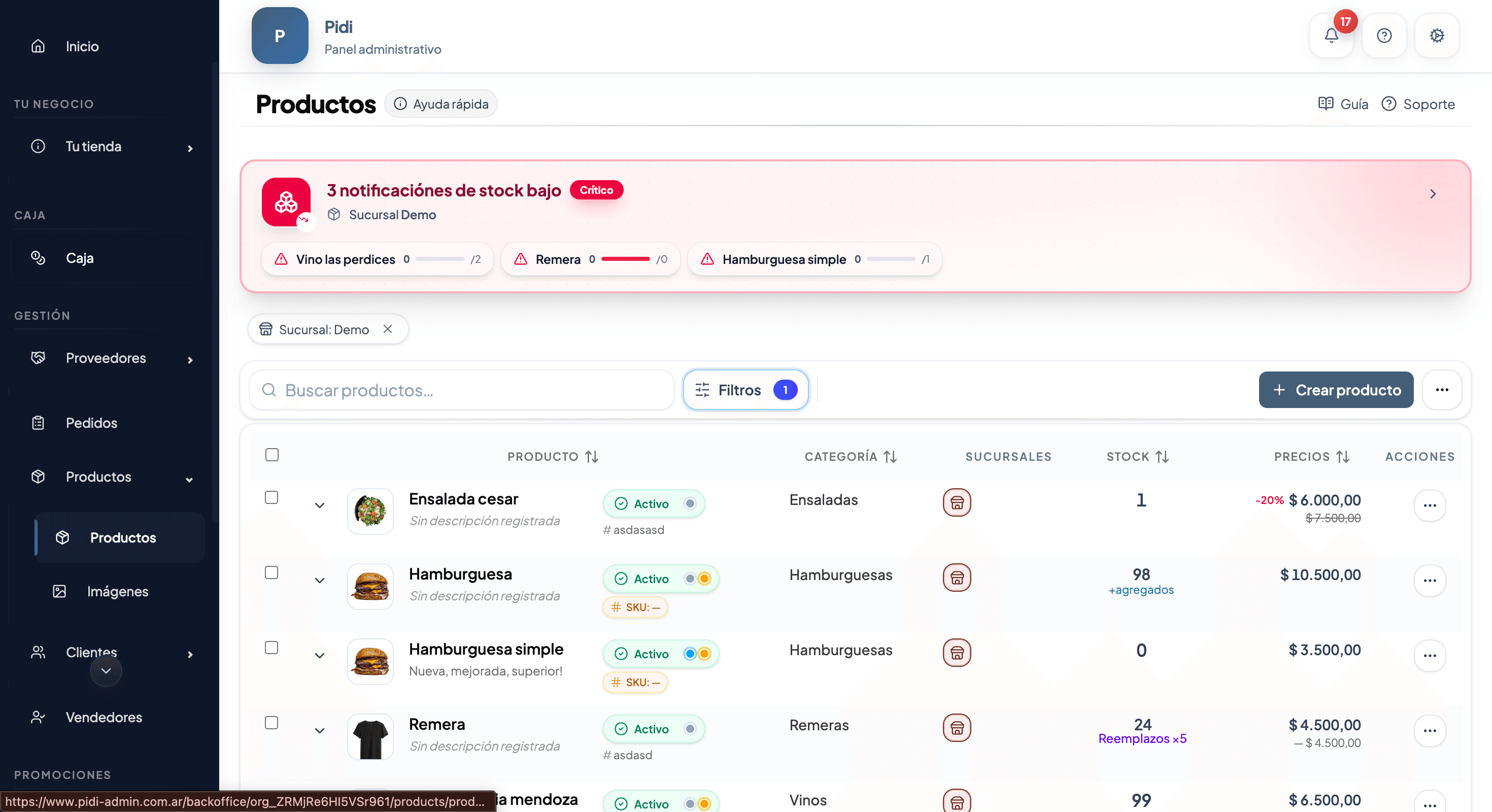This screenshot has height=812, width=1492.
Task: Toggle Activo status for Remera
Action: 689,729
